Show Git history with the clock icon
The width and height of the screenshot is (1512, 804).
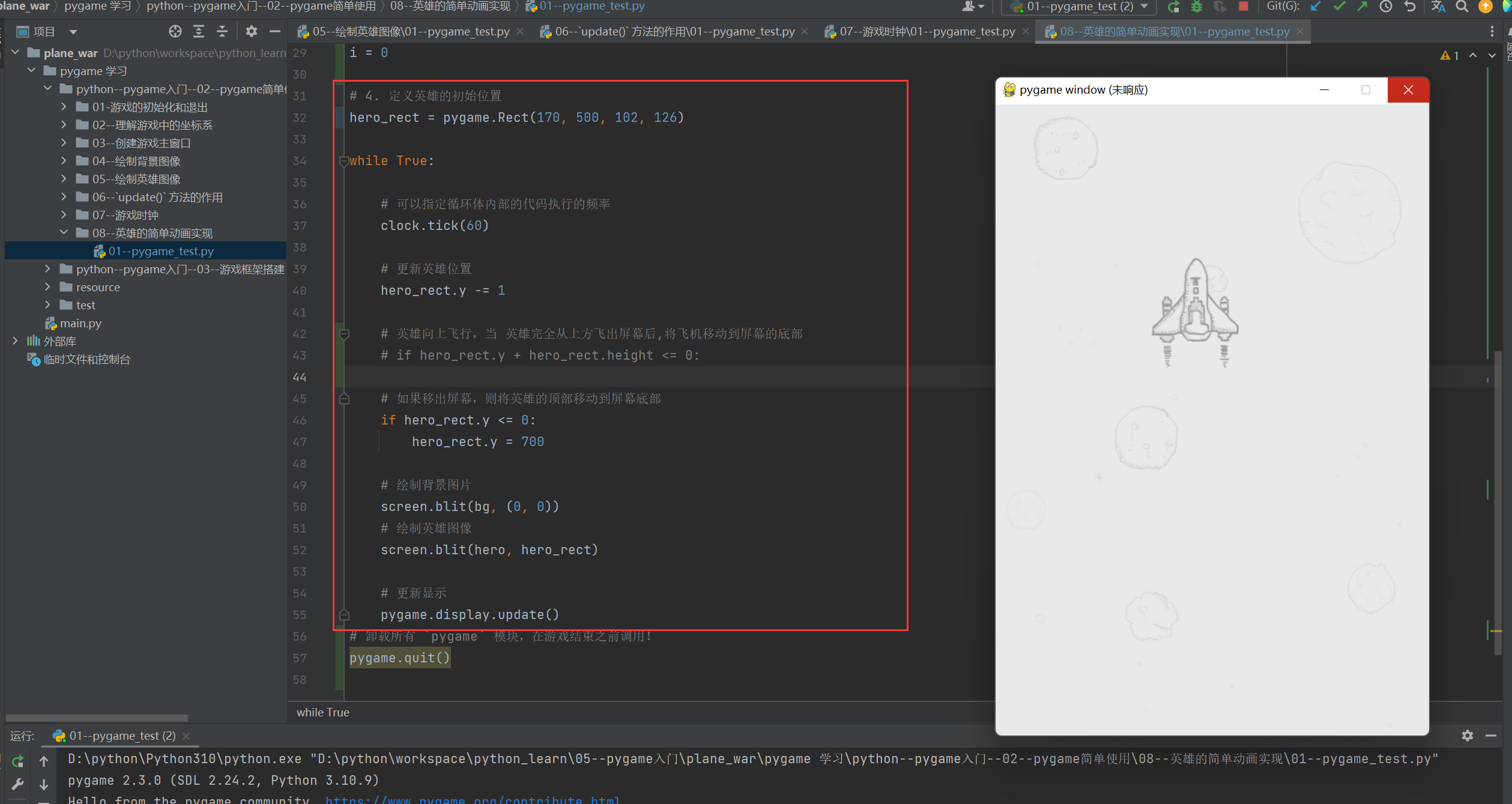pos(1386,7)
